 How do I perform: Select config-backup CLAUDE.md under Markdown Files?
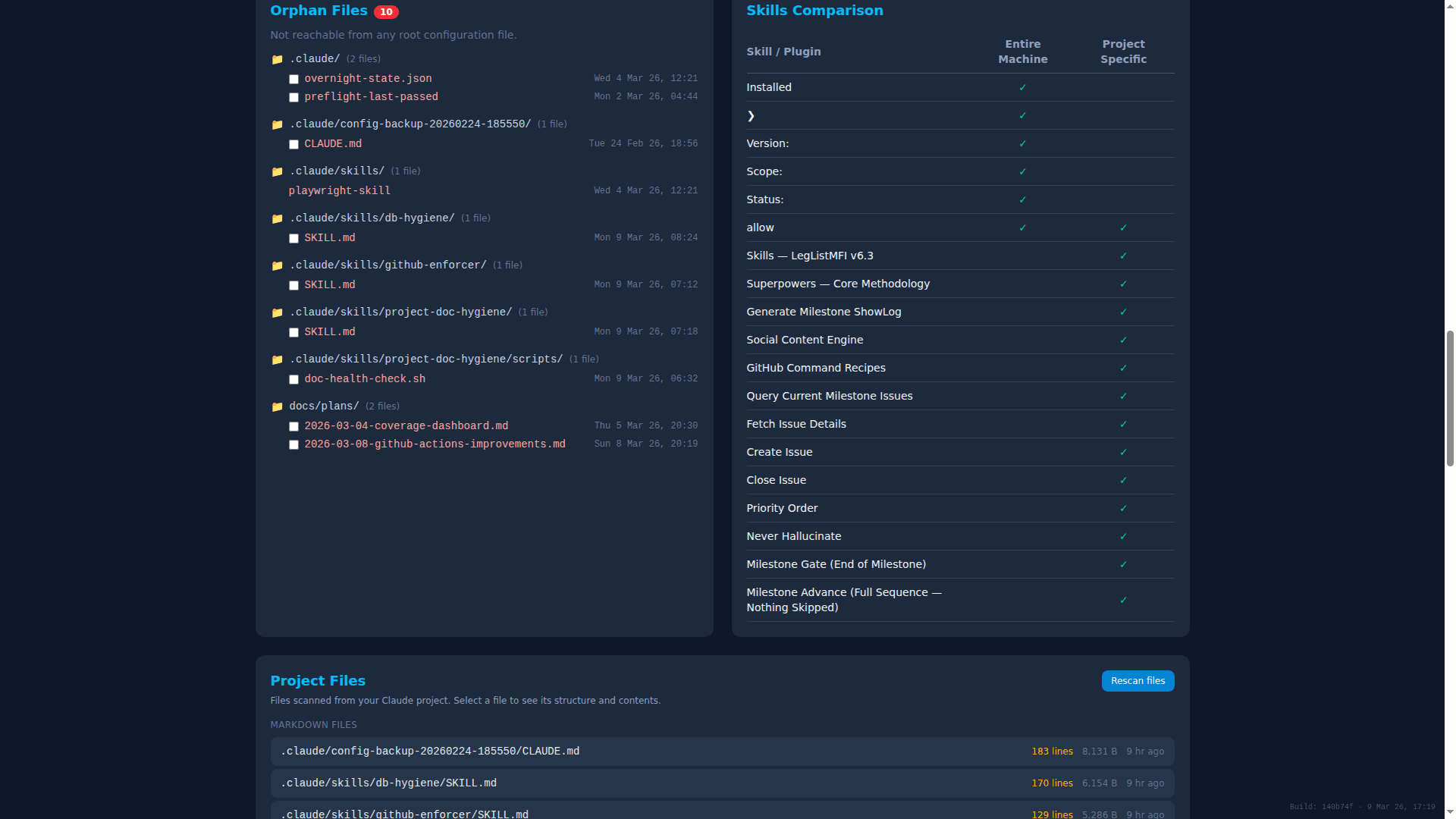(x=429, y=751)
